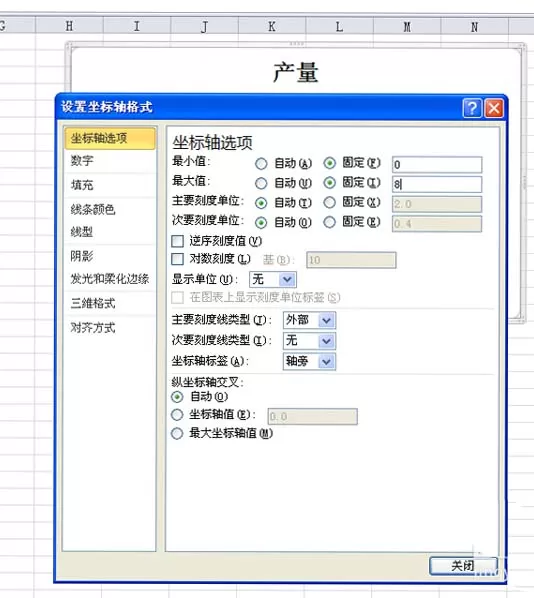Image resolution: width=534 pixels, height=598 pixels.
Task: Choose 坐标轴值(E) under 纵坐标轴交叉
Action: (177, 415)
